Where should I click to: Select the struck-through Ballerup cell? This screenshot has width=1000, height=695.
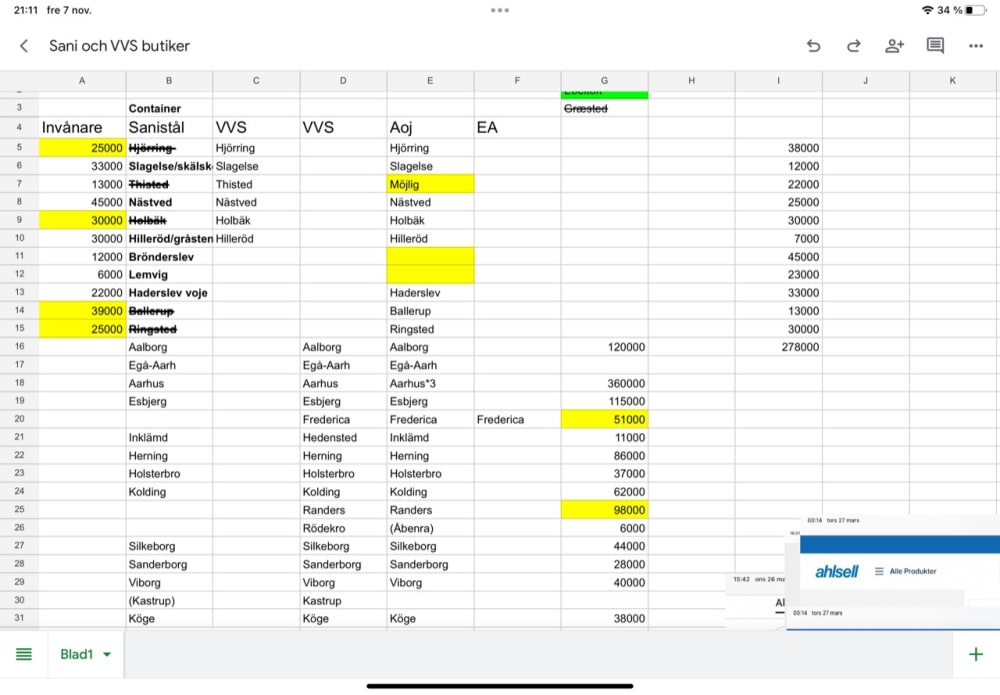tap(169, 311)
